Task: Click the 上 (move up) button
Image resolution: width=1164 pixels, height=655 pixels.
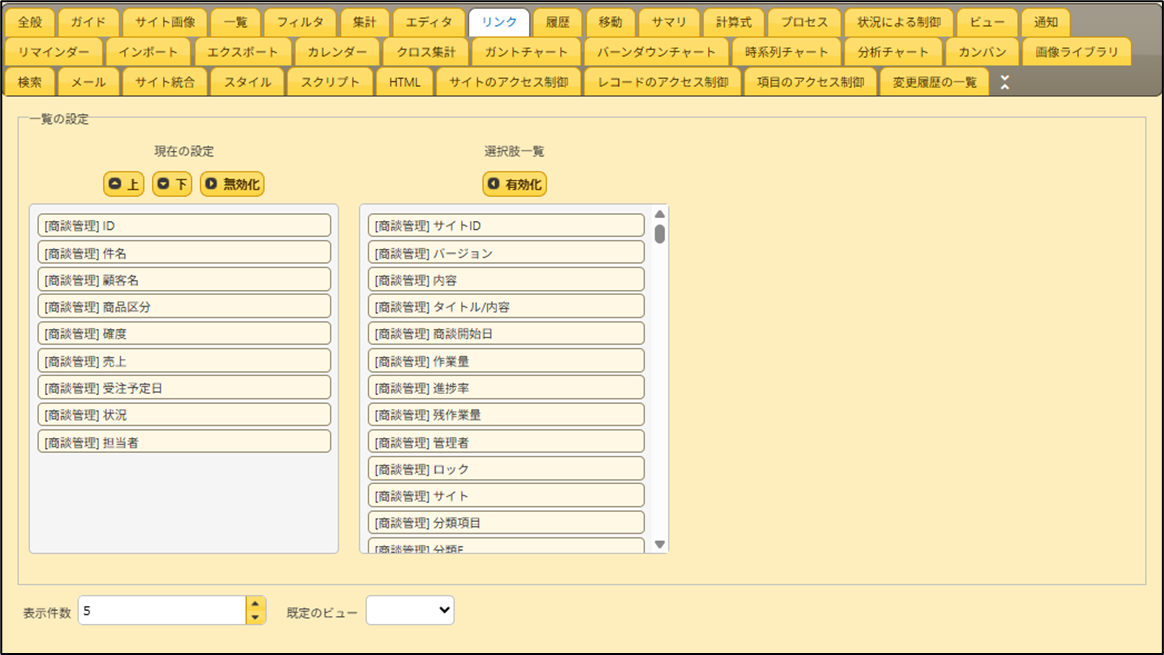Action: 123,184
